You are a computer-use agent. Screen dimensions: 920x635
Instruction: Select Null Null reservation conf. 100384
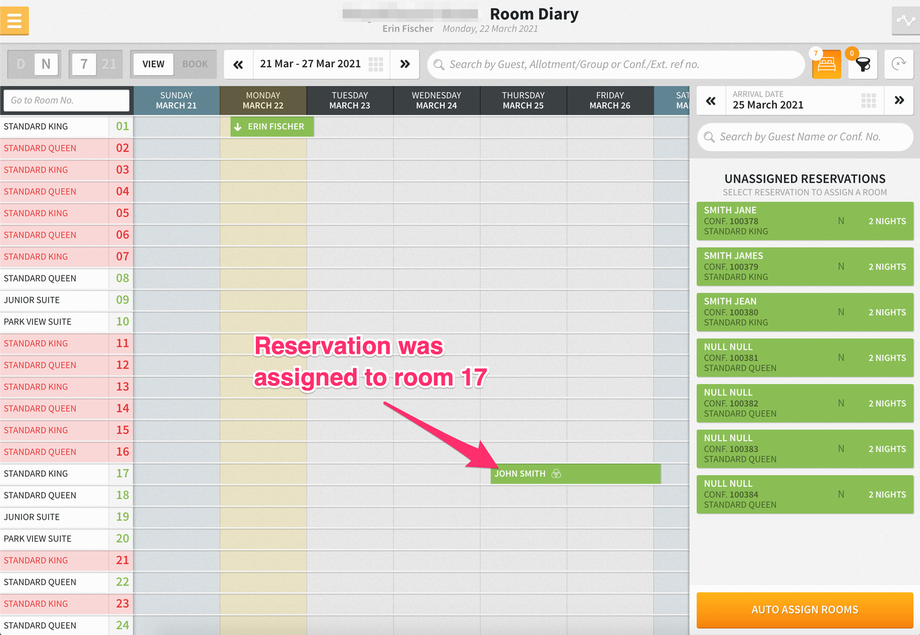[x=805, y=494]
